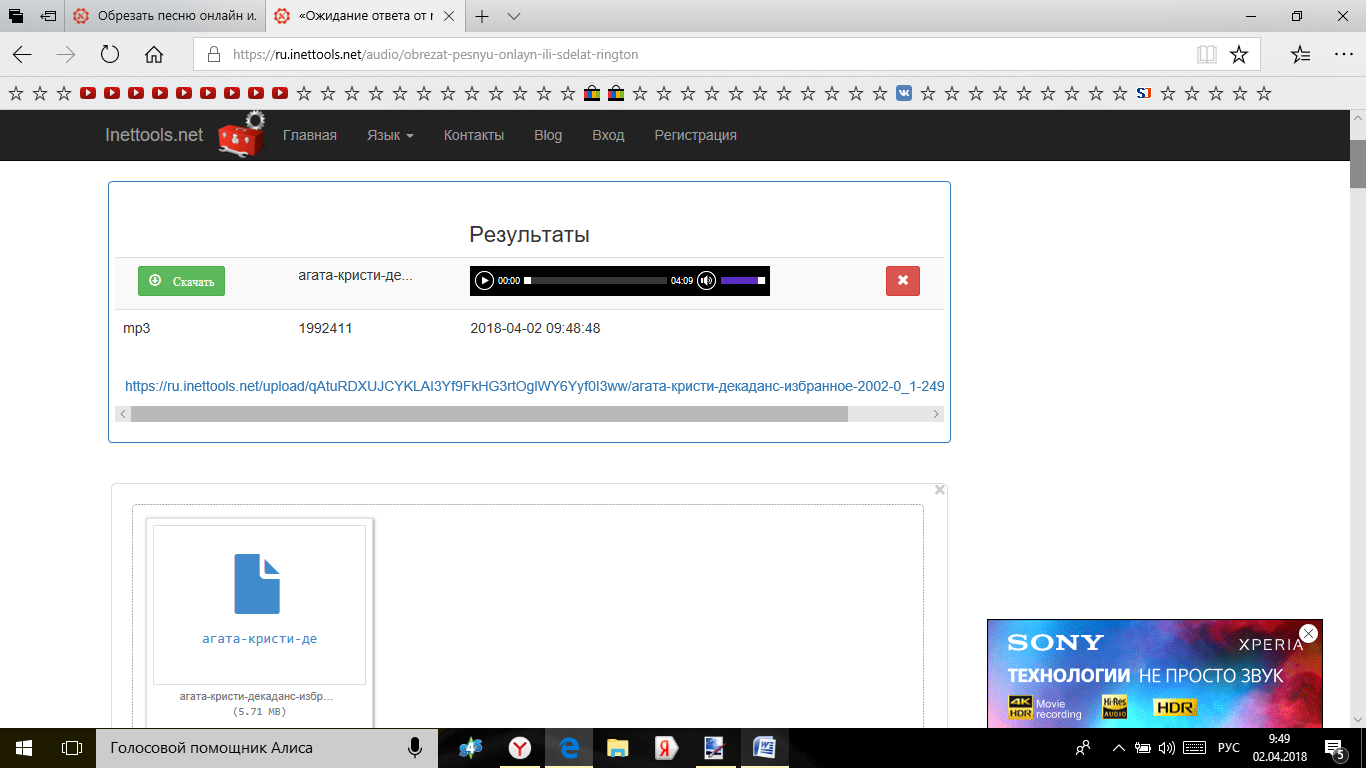
Task: Play the audio in results player
Action: pos(484,281)
